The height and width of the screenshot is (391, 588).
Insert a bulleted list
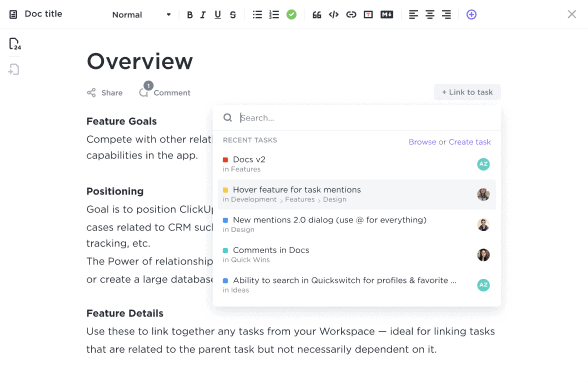[x=257, y=15]
